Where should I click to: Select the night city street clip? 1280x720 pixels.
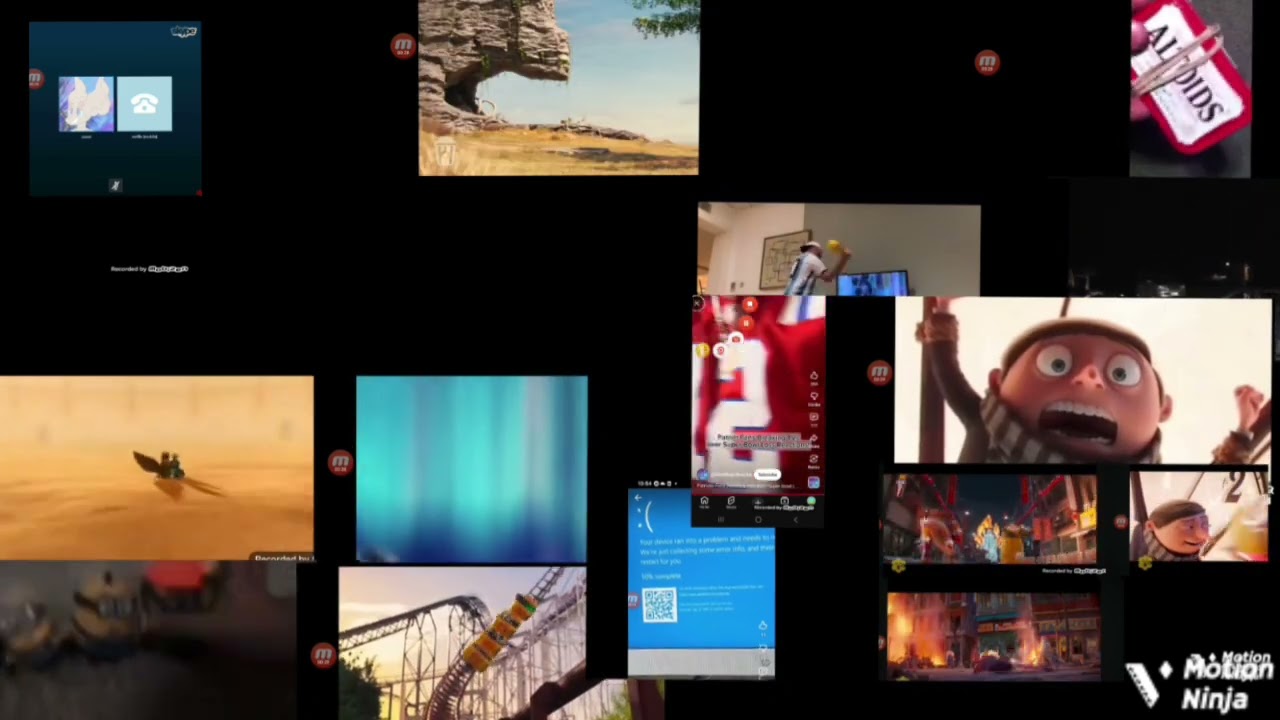[989, 520]
